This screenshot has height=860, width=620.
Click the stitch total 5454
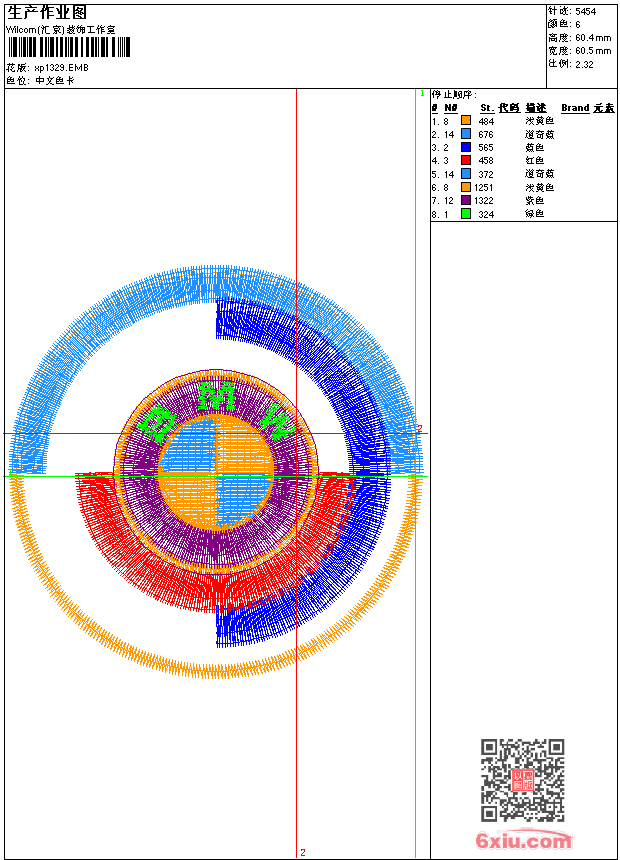tap(586, 12)
